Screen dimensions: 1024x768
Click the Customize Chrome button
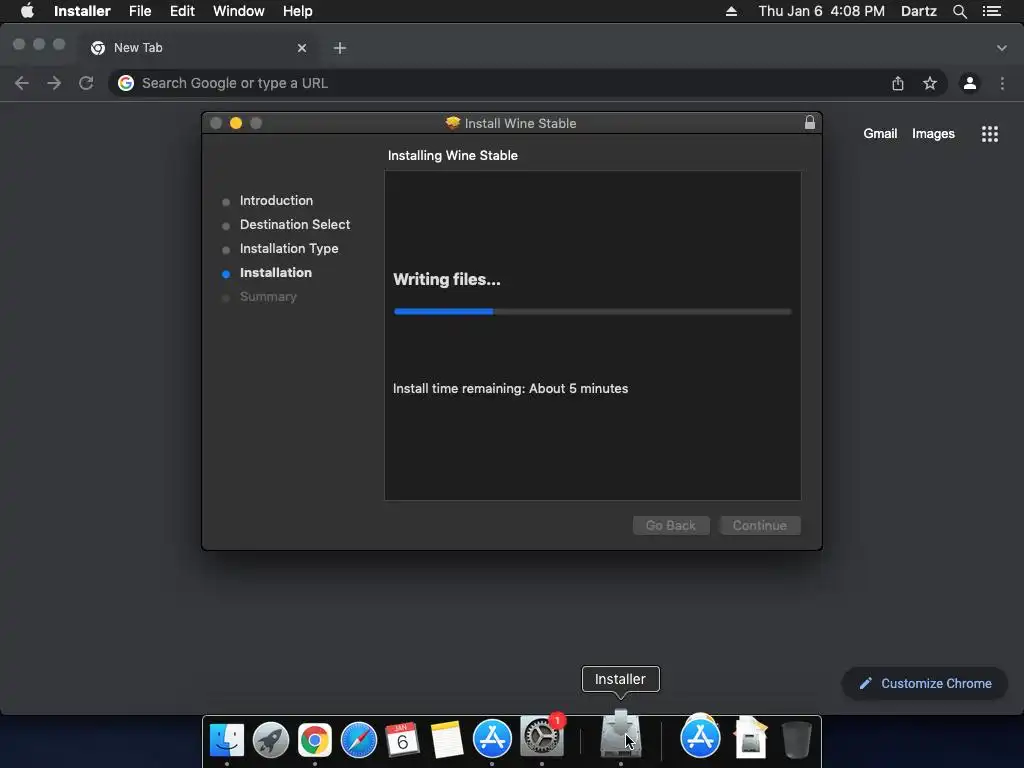tap(925, 683)
